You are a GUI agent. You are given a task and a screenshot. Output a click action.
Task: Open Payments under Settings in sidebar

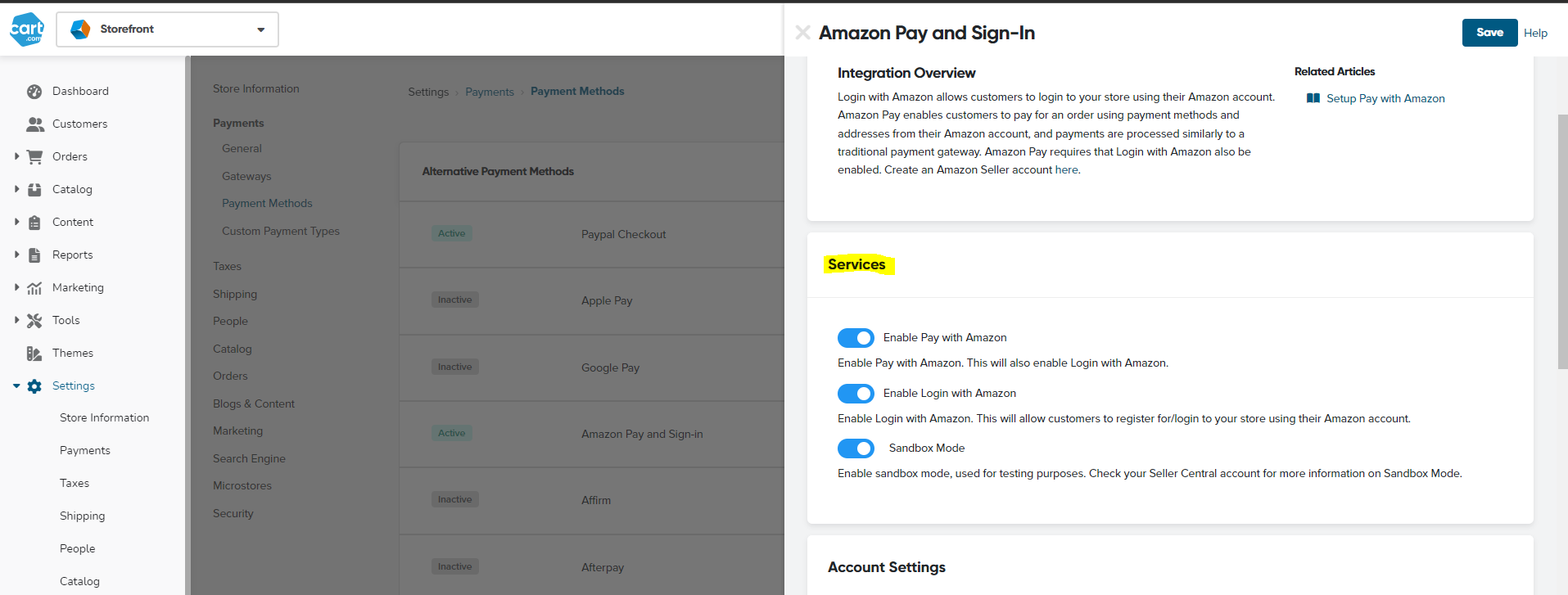pos(84,450)
